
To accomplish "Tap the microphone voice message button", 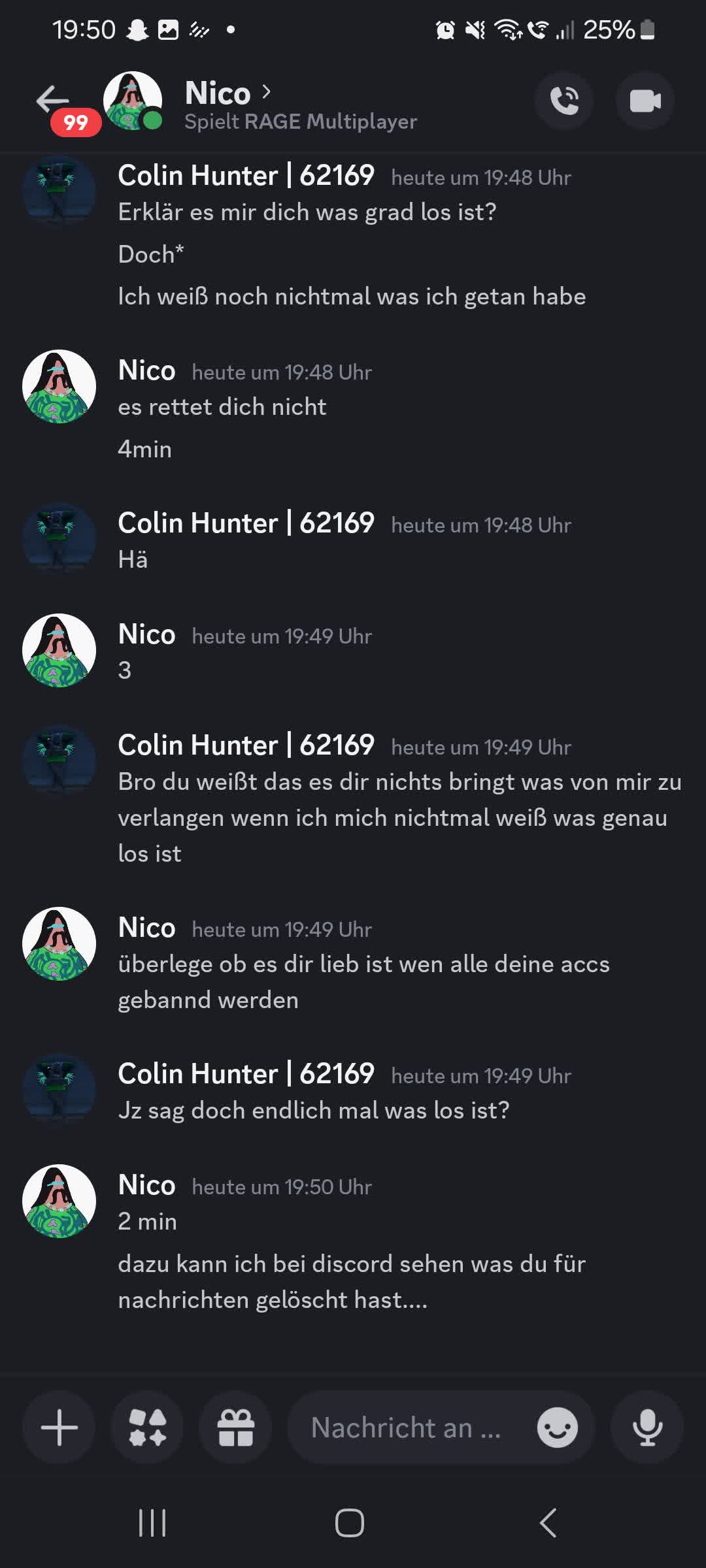I will pyautogui.click(x=647, y=1428).
